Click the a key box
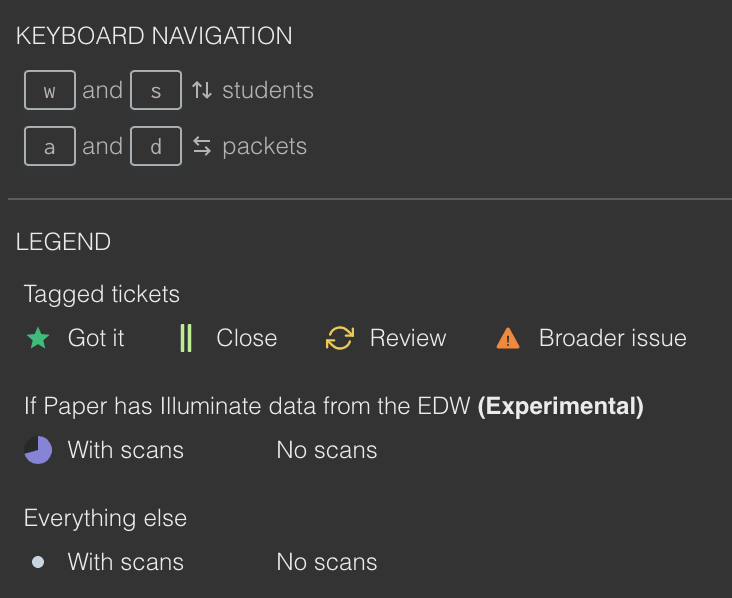The width and height of the screenshot is (732, 598). 50,146
